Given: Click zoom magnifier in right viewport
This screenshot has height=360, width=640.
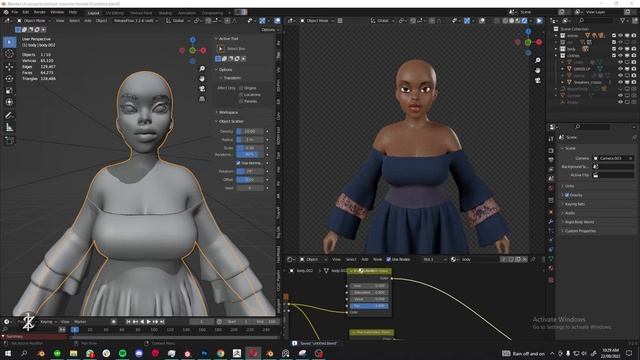Looking at the screenshot, I should (x=538, y=60).
